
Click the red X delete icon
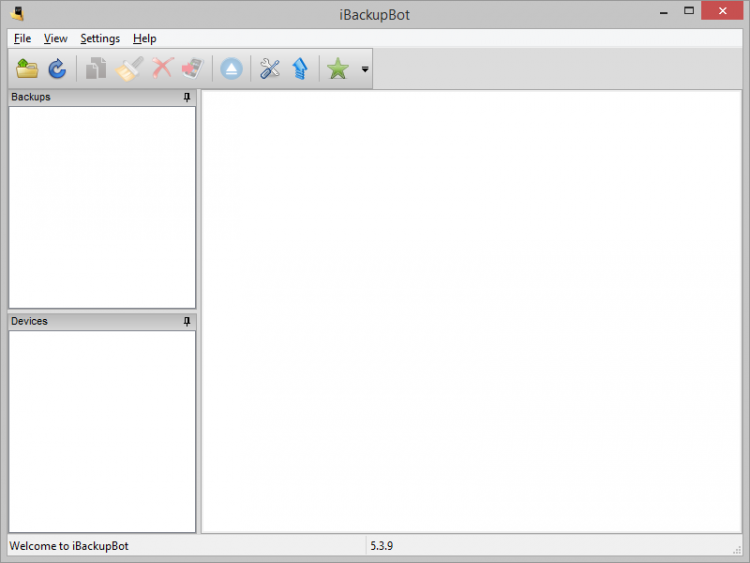pyautogui.click(x=163, y=68)
